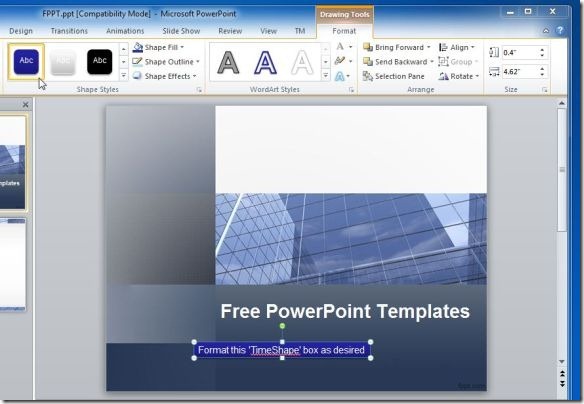Image resolution: width=584 pixels, height=404 pixels.
Task: Close the slide thumbnails pane
Action: [x=25, y=105]
